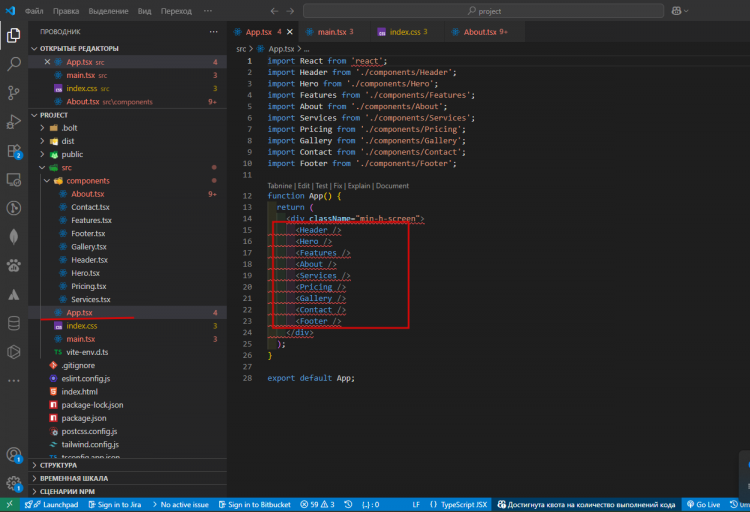Expand the dist folder
750x512 pixels.
pyautogui.click(x=42, y=141)
